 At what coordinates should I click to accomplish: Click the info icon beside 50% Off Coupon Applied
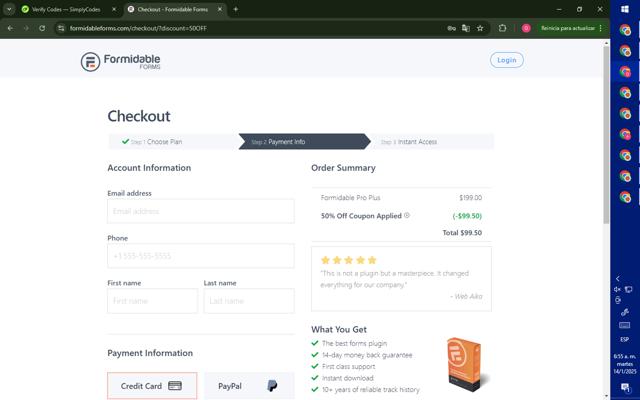click(407, 215)
